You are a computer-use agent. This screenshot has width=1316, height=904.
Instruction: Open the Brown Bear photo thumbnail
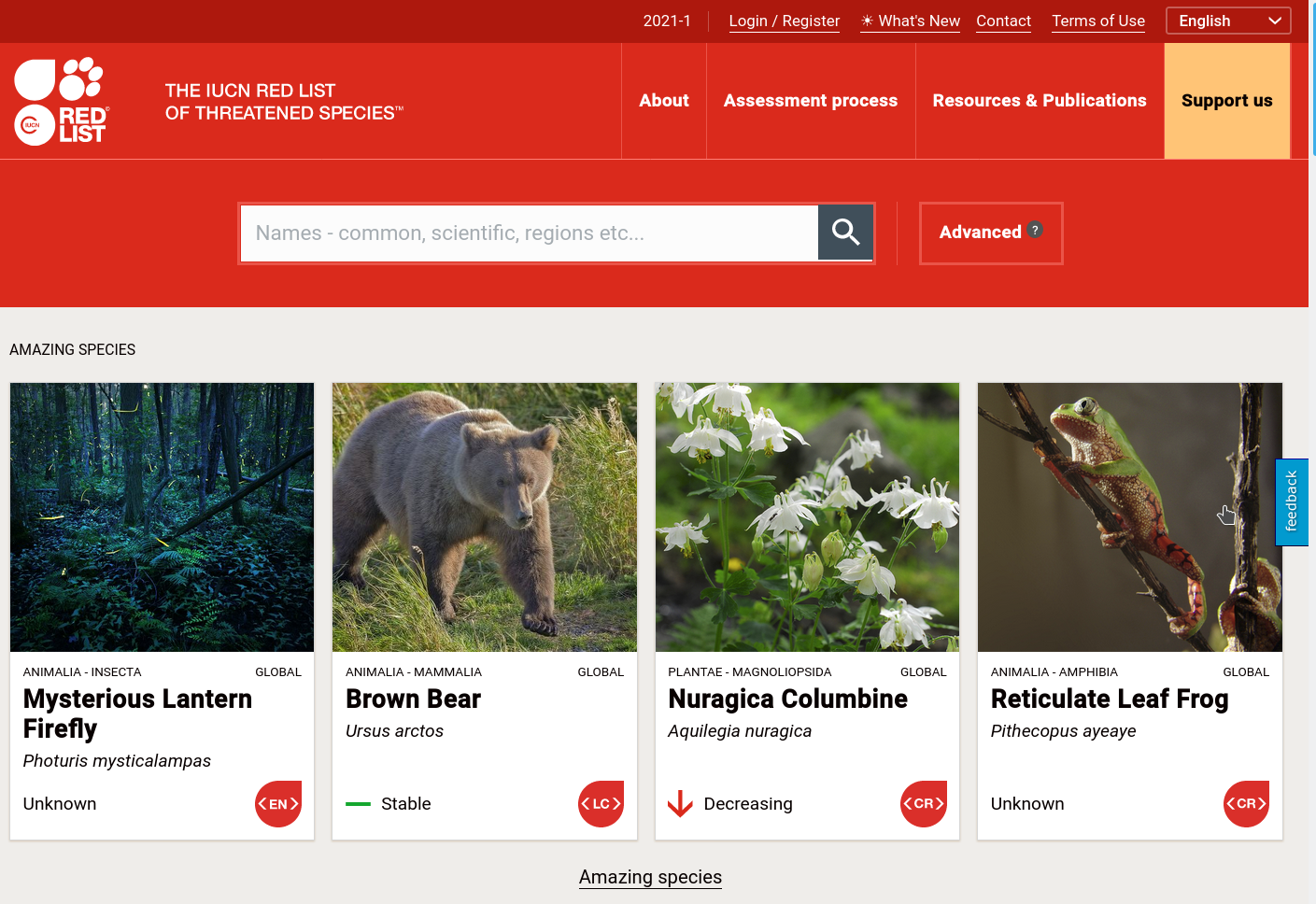point(485,517)
